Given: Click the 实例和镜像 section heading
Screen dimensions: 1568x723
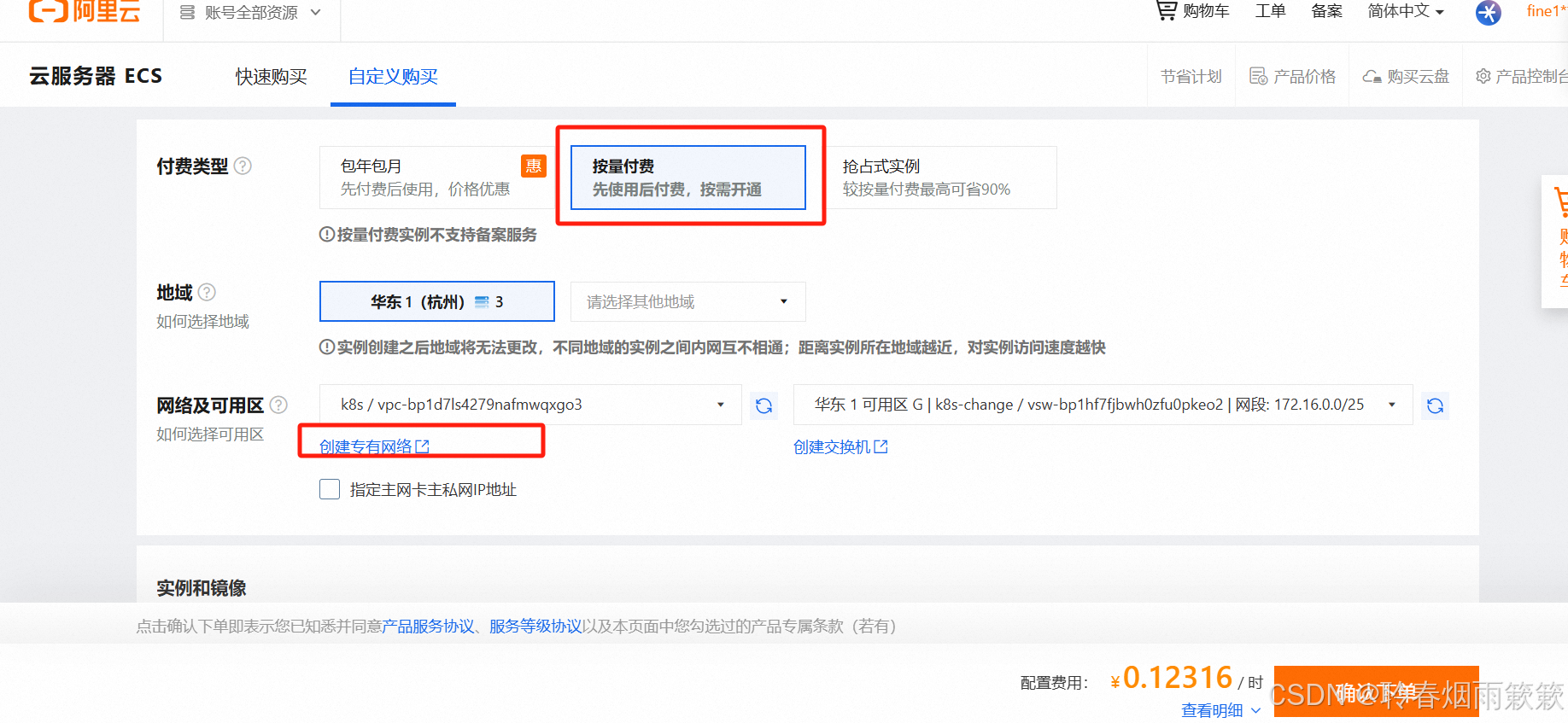Looking at the screenshot, I should pyautogui.click(x=202, y=588).
